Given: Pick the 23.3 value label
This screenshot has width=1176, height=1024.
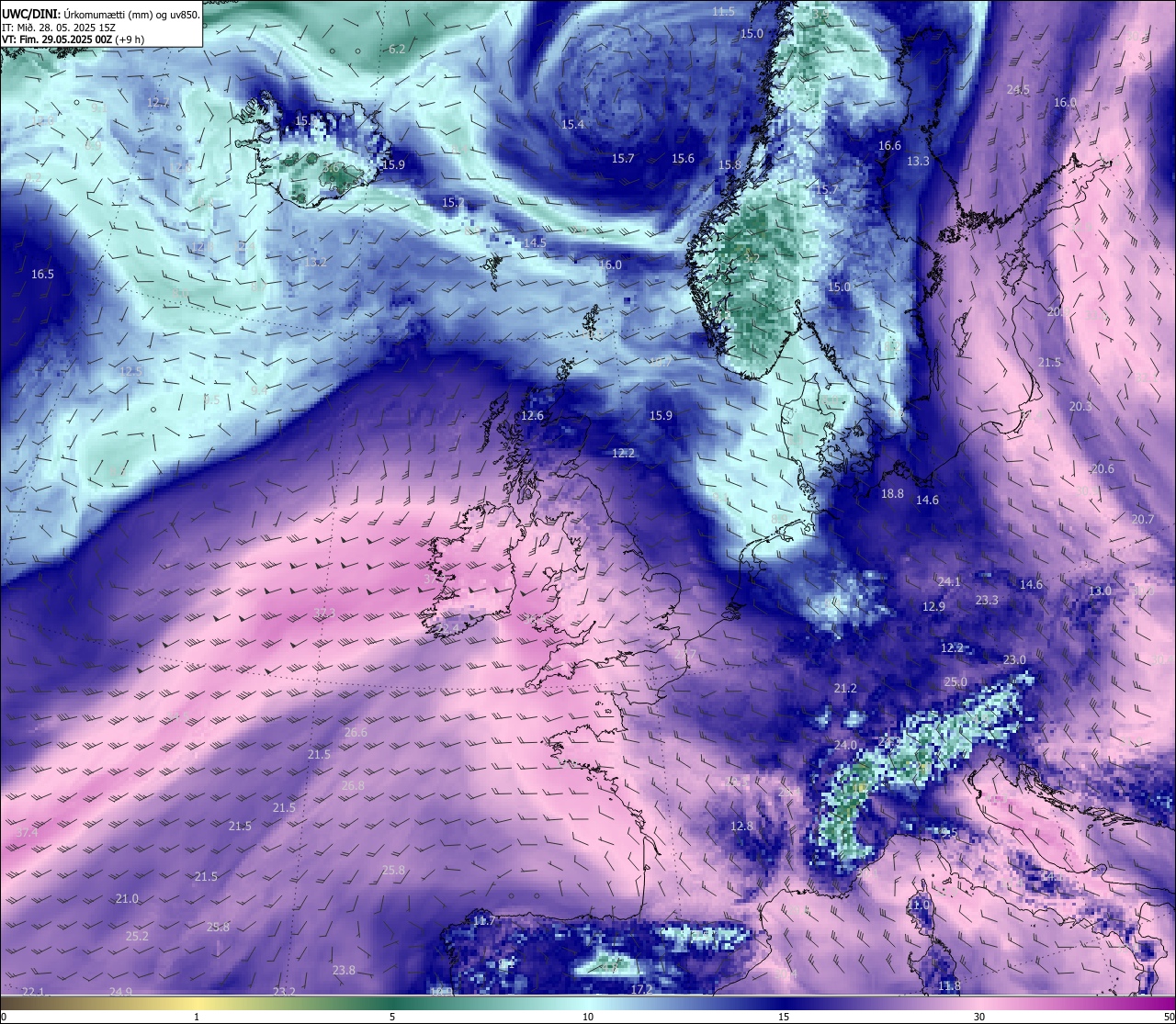Looking at the screenshot, I should 987,600.
